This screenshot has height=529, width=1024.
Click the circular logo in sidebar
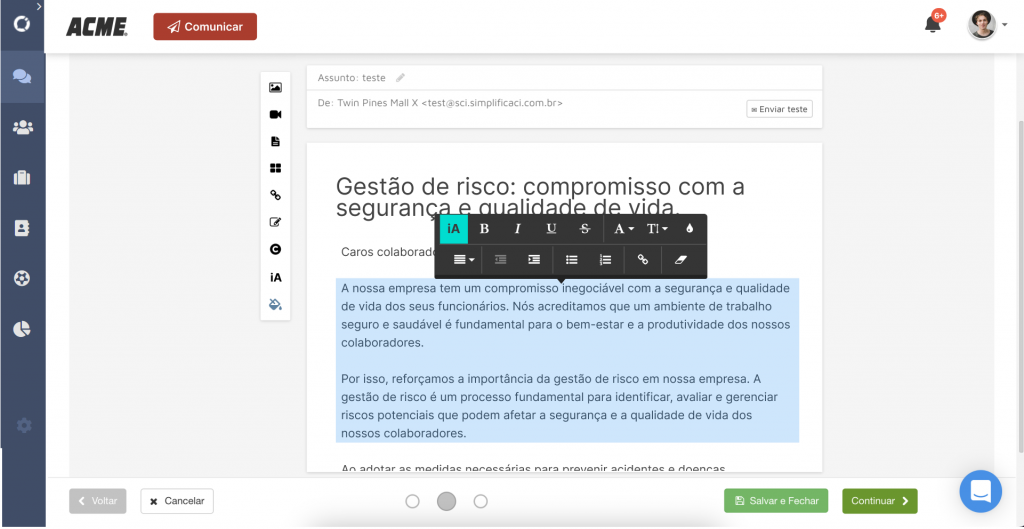coord(22,25)
